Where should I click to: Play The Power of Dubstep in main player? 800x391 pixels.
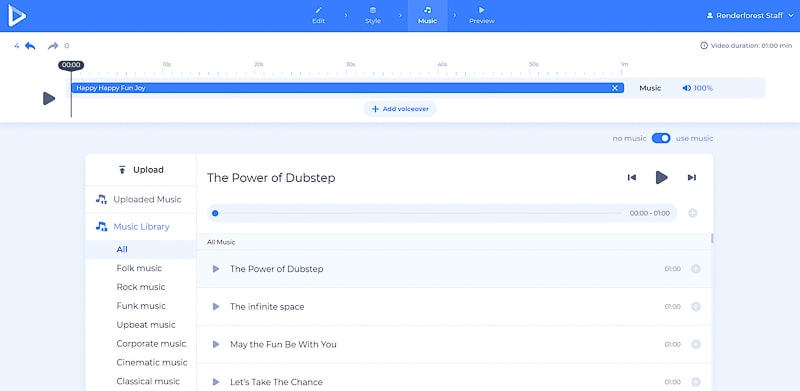(661, 178)
